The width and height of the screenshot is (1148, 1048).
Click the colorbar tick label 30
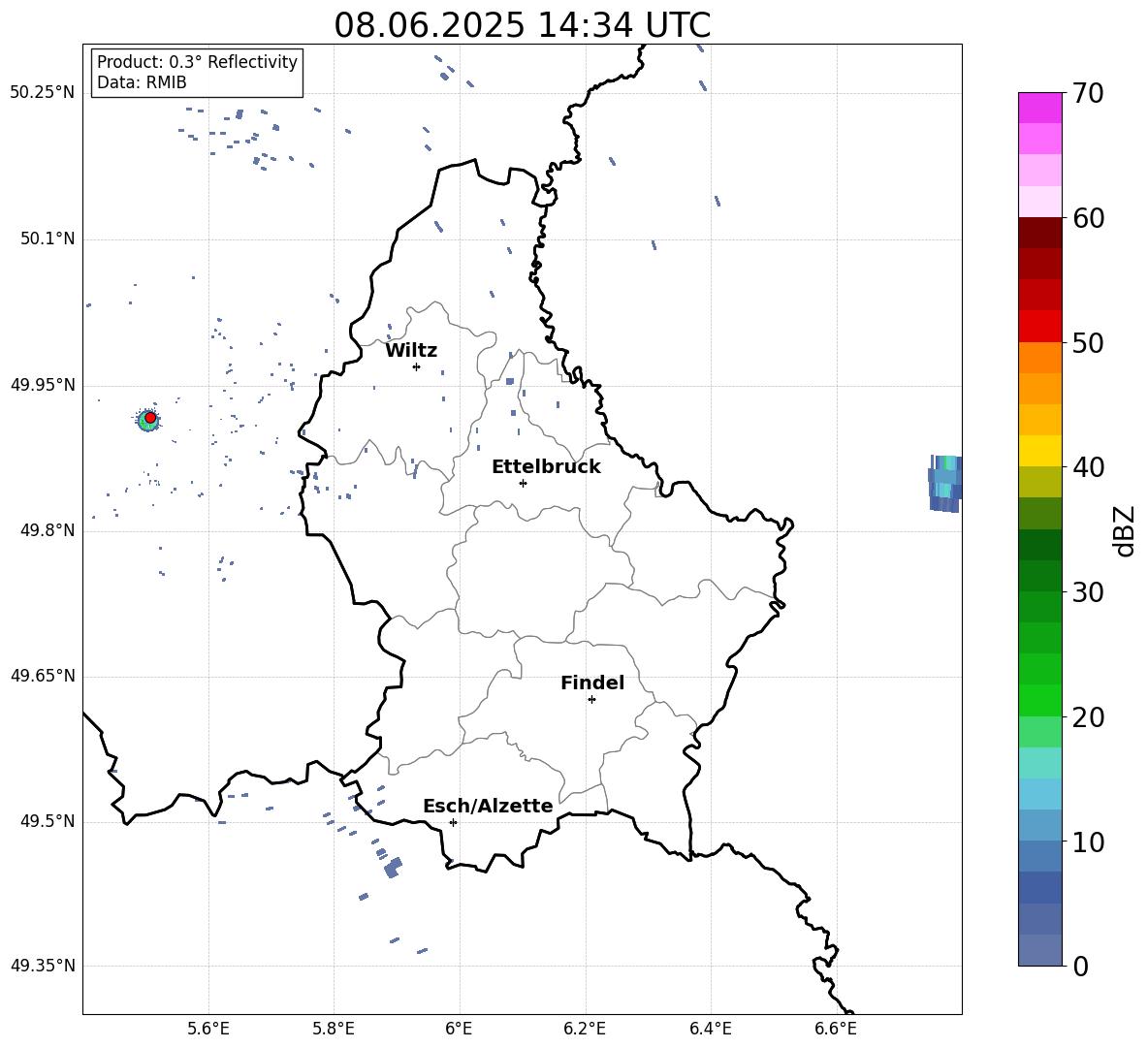tap(1089, 592)
